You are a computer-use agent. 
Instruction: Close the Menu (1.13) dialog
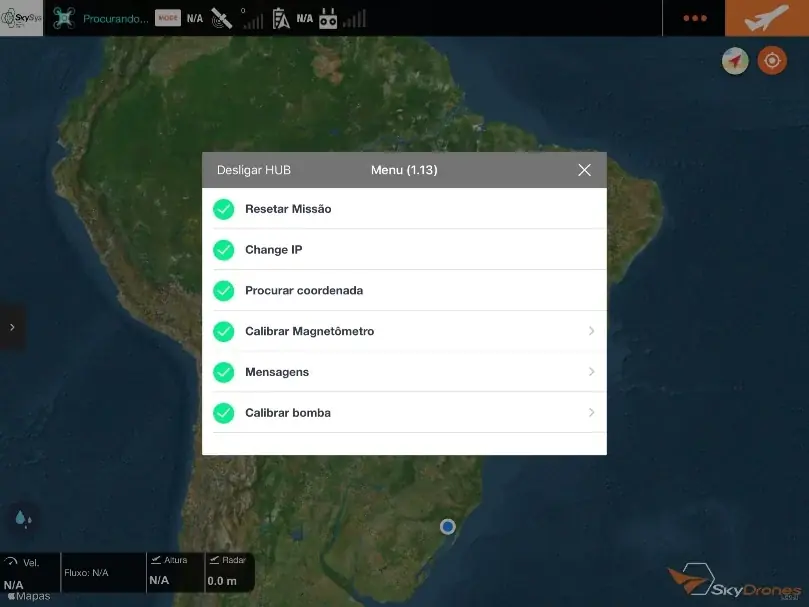point(584,170)
